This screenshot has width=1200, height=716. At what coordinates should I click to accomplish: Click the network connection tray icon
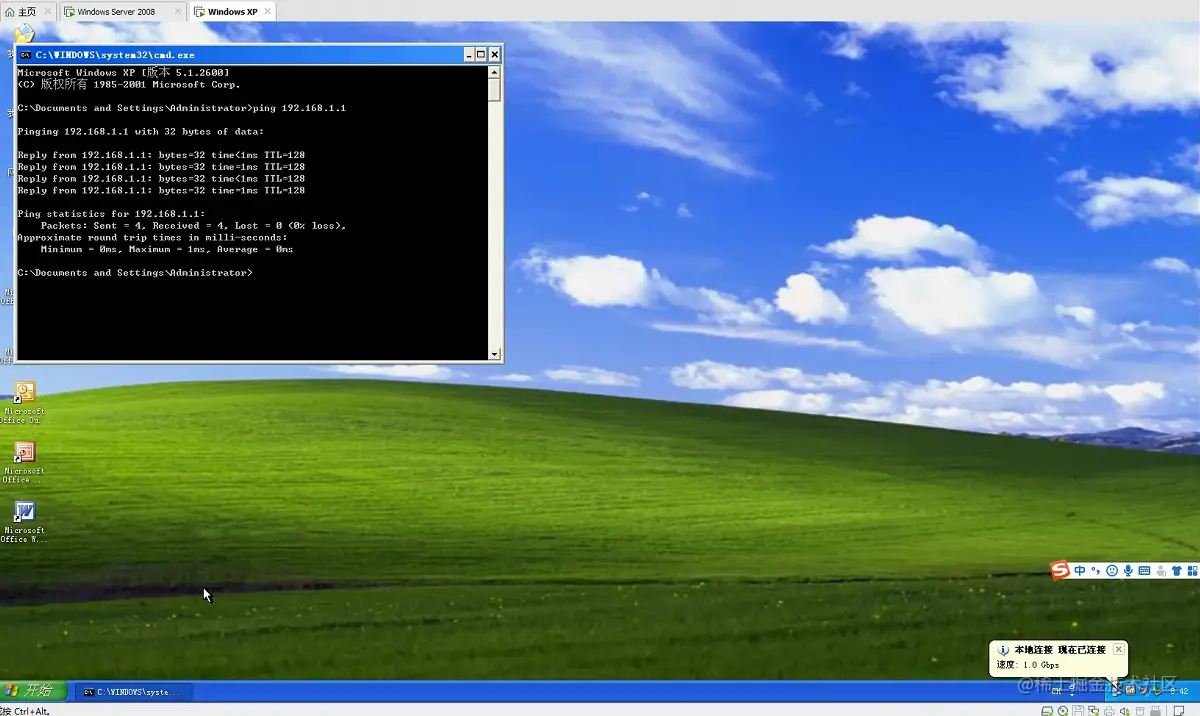click(x=1116, y=691)
